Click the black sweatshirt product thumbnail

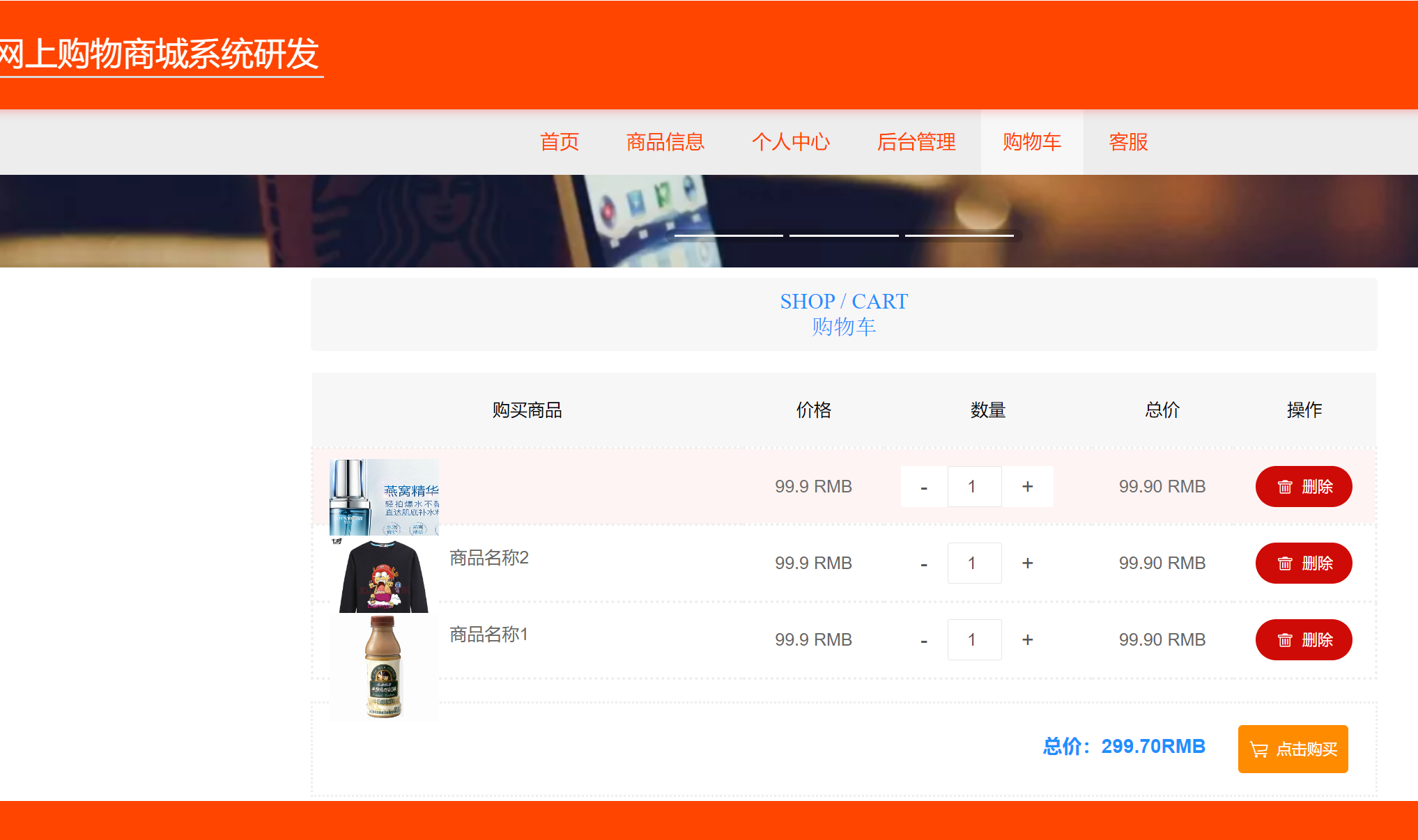(384, 575)
